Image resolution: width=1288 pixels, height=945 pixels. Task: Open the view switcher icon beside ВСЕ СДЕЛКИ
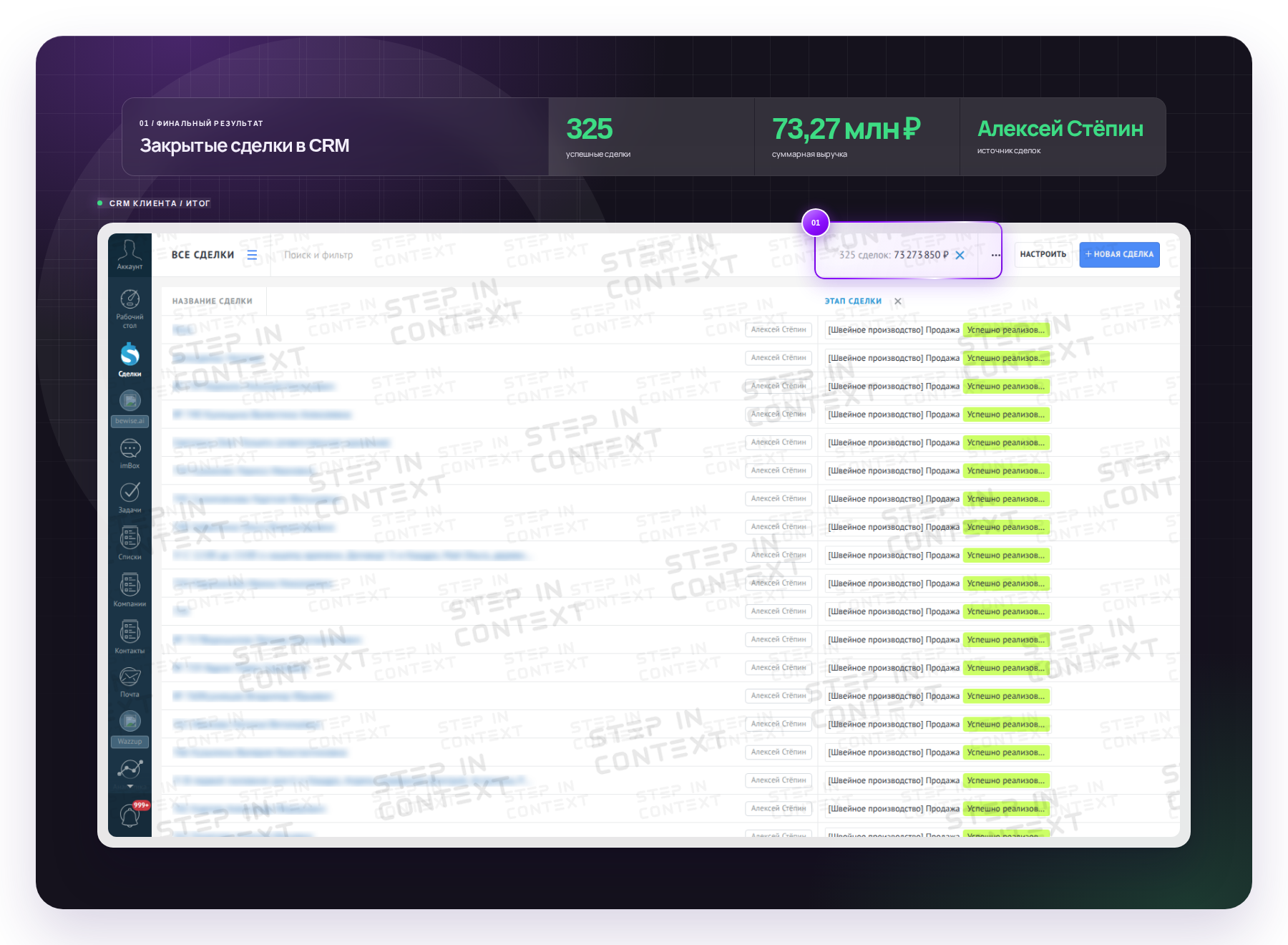(x=252, y=255)
